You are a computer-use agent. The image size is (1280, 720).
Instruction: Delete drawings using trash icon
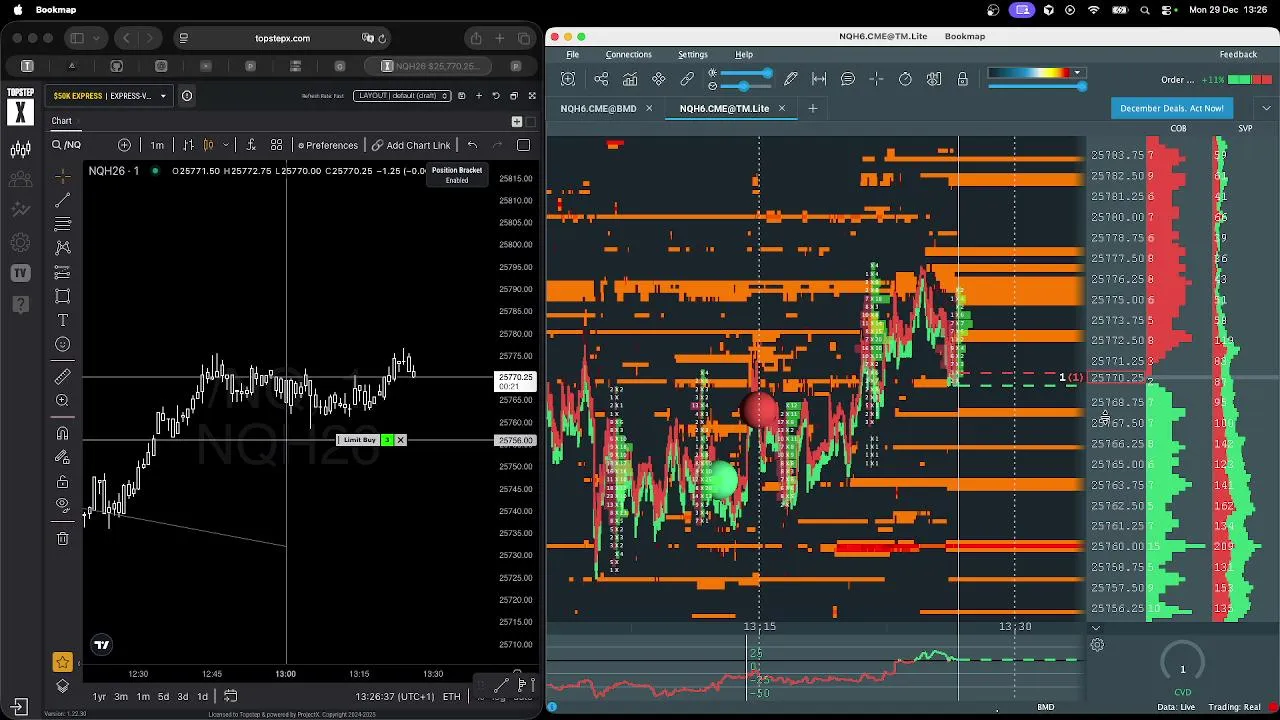[62, 538]
